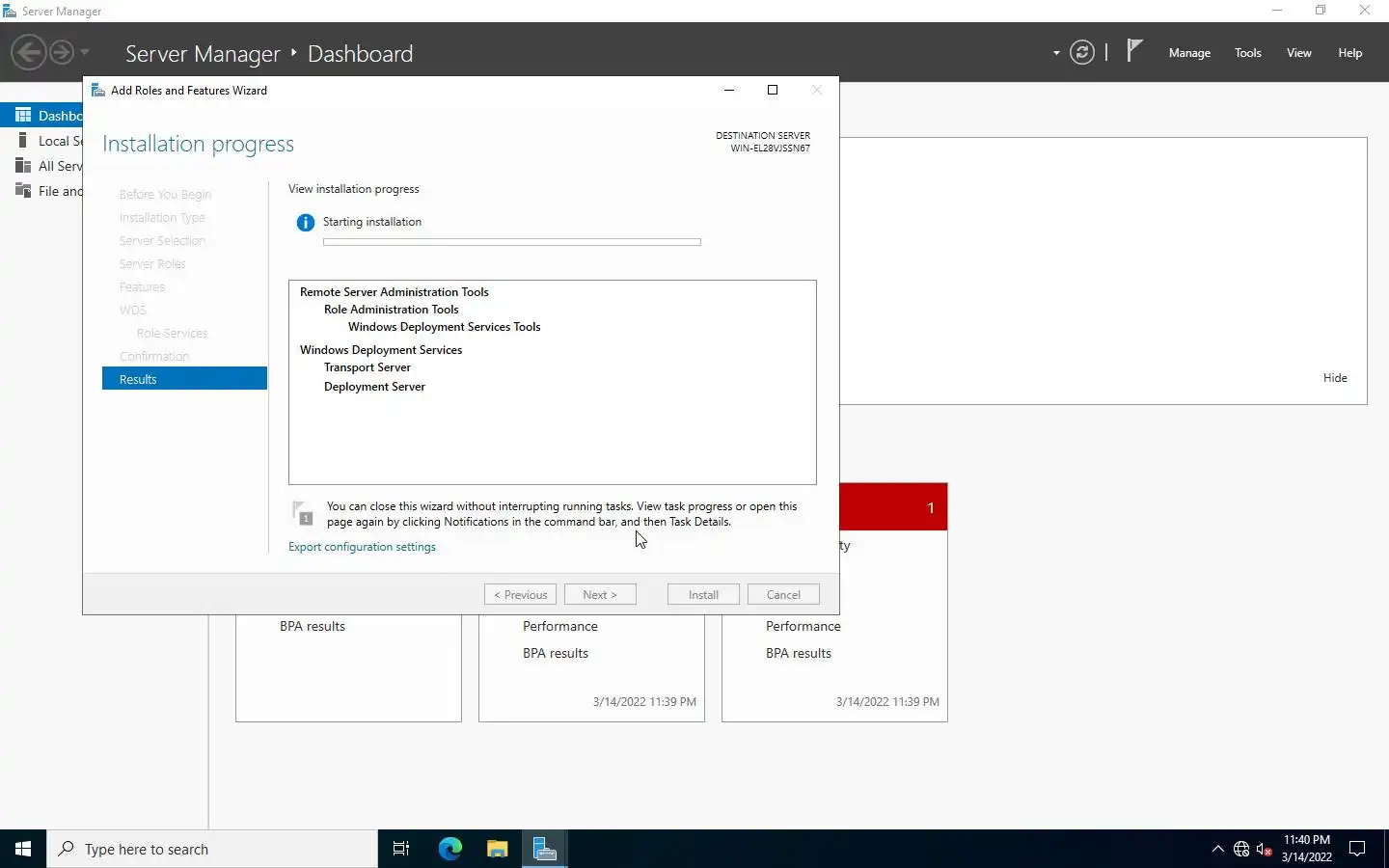Viewport: 1389px width, 868px height.
Task: Click the Server Manager forward arrow button
Action: pyautogui.click(x=62, y=52)
